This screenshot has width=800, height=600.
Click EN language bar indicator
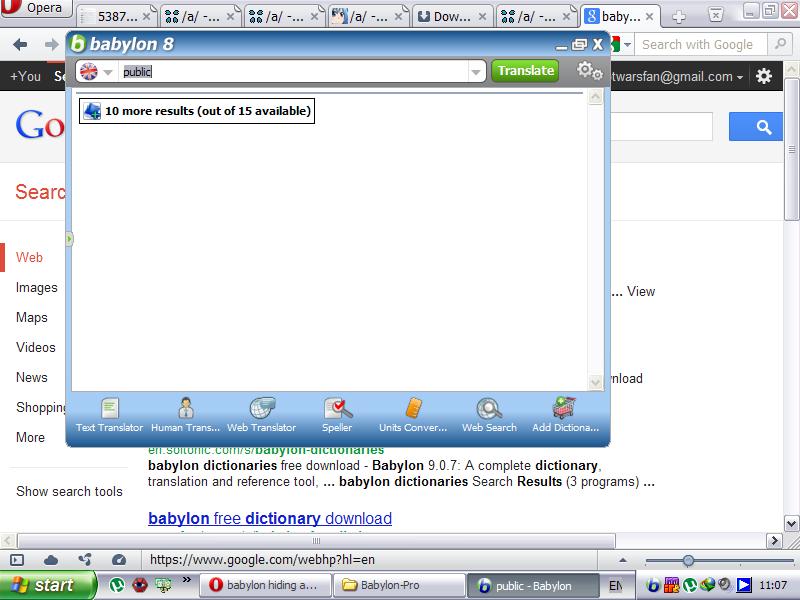click(616, 586)
